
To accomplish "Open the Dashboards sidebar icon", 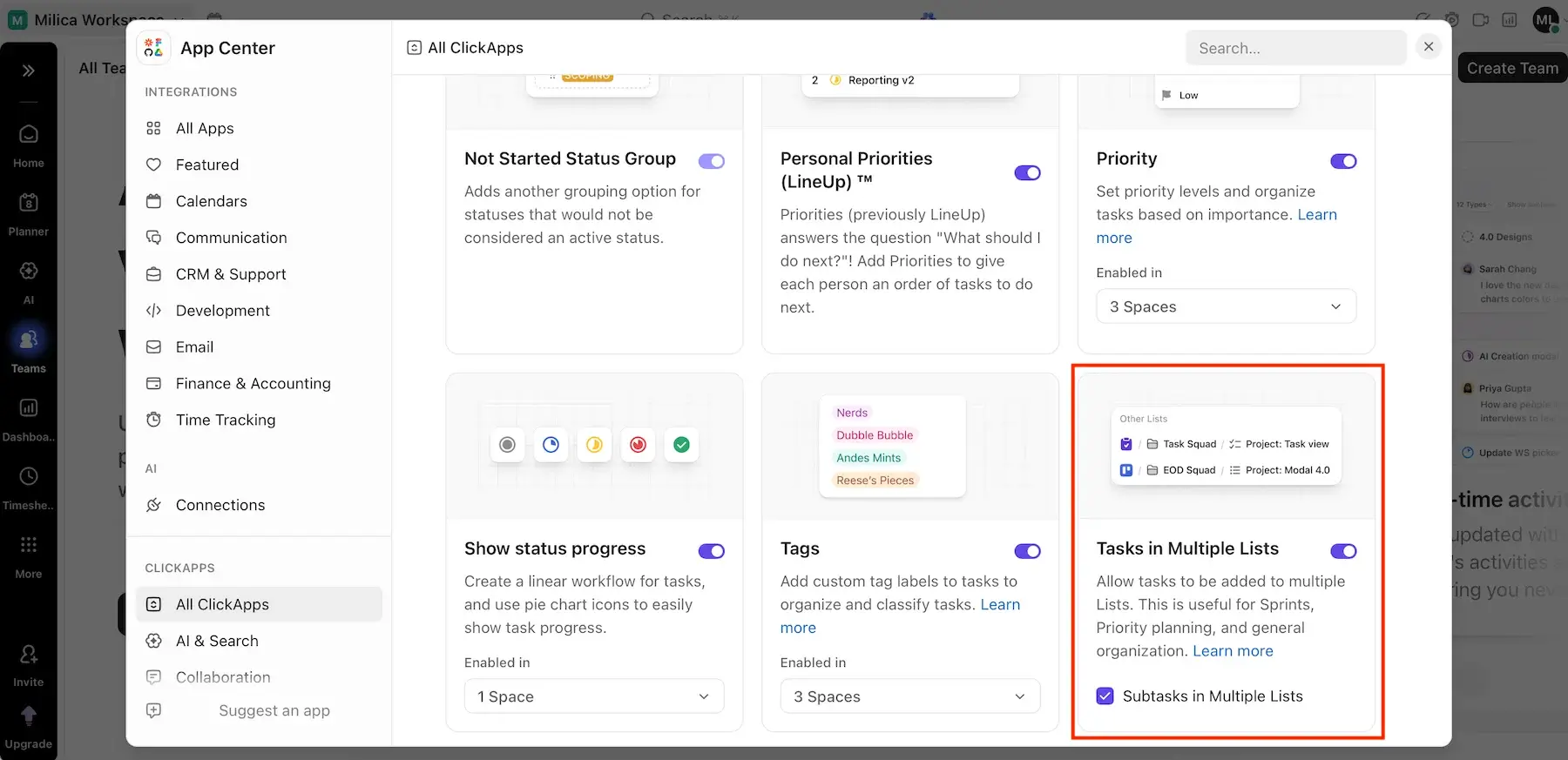I will click(29, 407).
